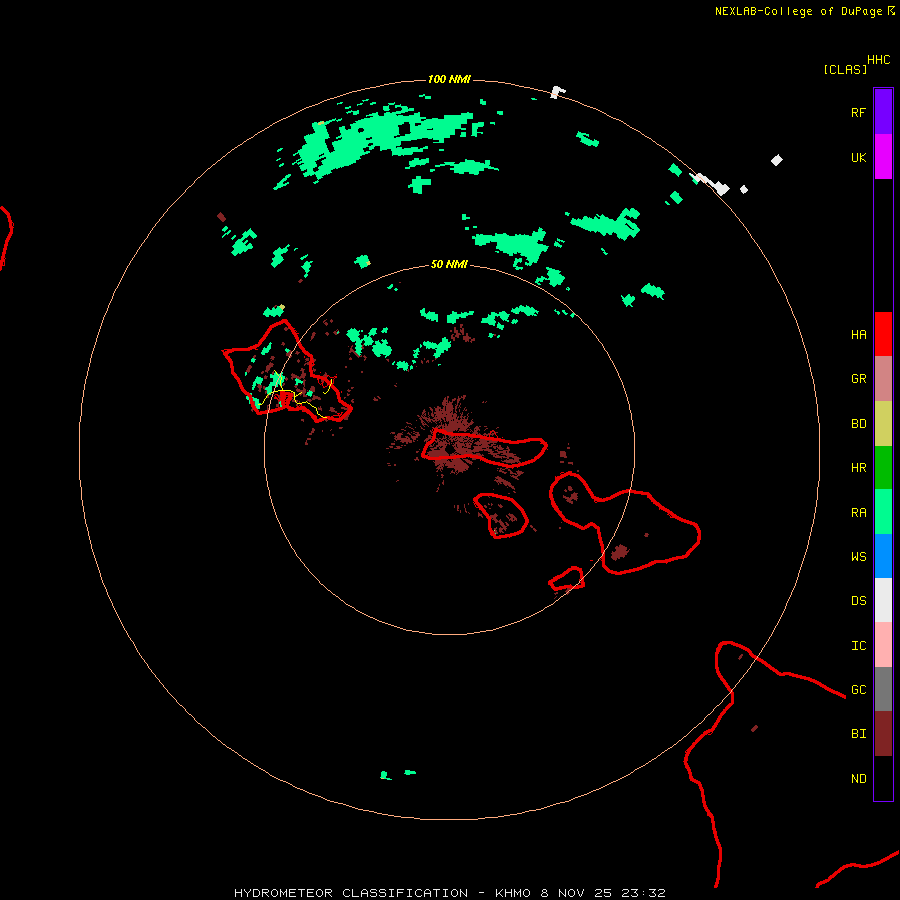The width and height of the screenshot is (900, 900).
Task: Click the RA legend label
Action: pos(858,512)
